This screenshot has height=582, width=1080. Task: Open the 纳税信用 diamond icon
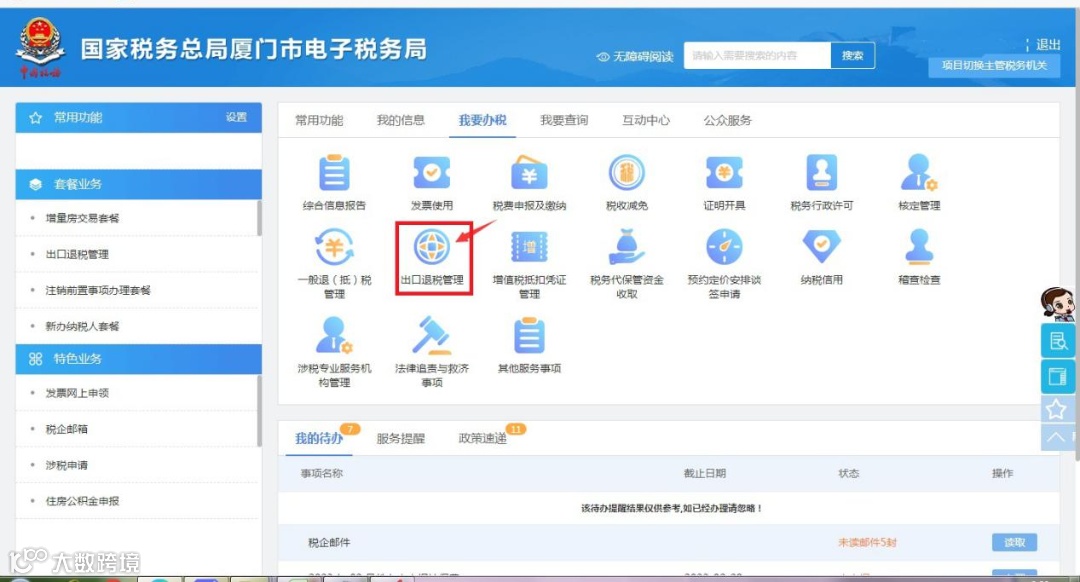point(822,247)
